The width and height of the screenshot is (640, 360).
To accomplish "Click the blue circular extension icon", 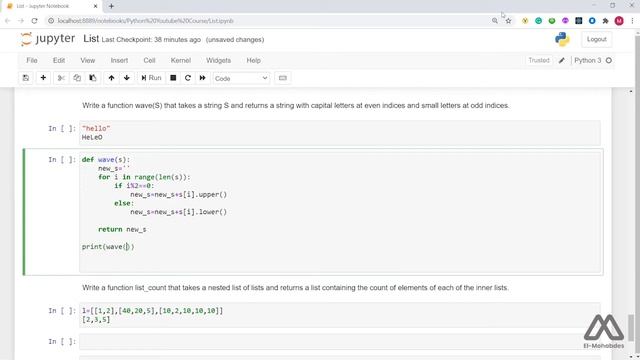I will point(592,20).
